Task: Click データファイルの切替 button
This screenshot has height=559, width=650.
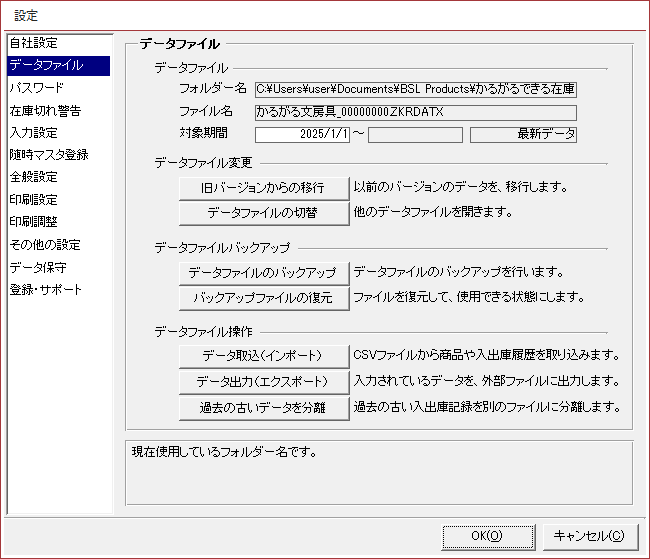Action: [264, 212]
